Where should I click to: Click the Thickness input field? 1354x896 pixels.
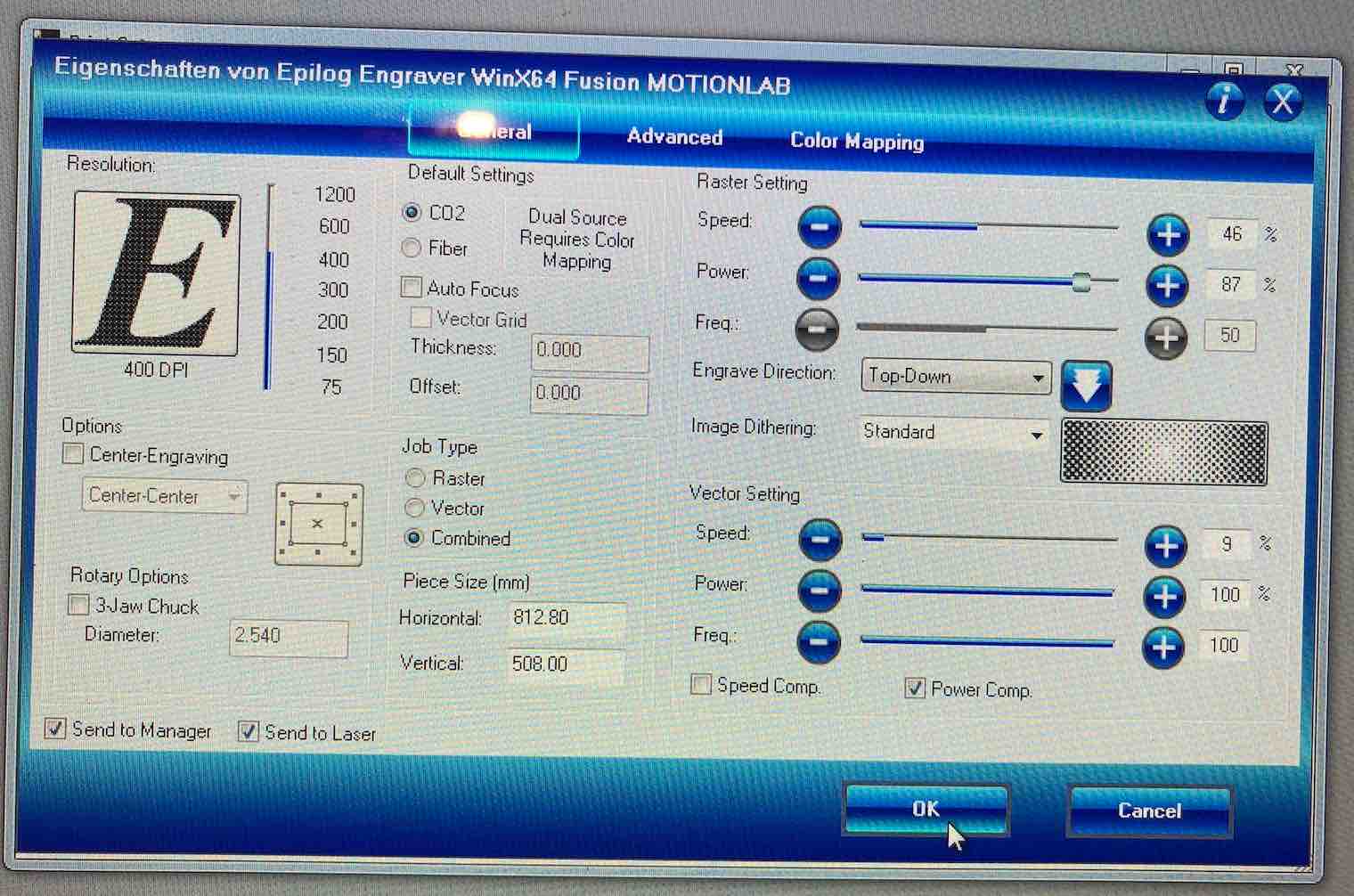pyautogui.click(x=590, y=351)
